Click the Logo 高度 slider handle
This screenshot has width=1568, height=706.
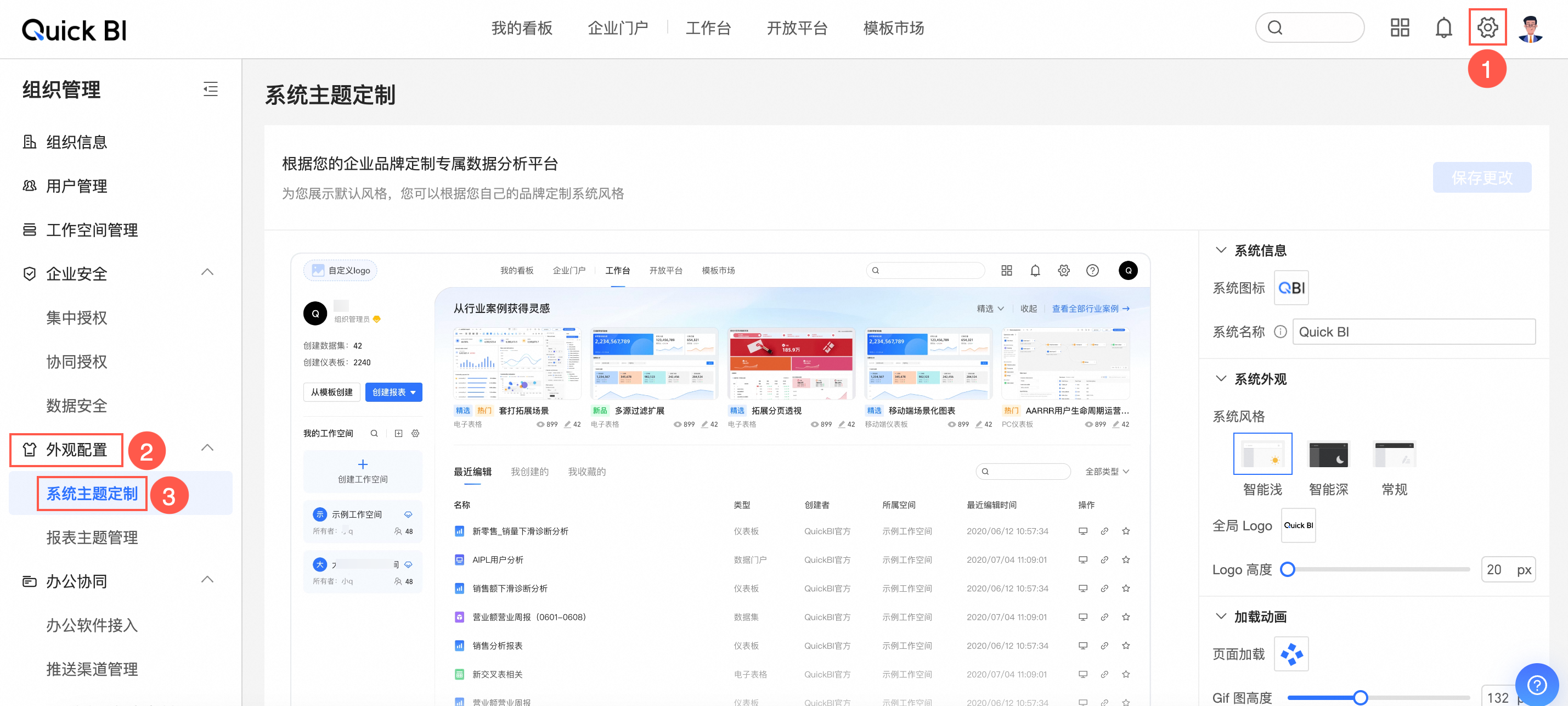[x=1287, y=569]
